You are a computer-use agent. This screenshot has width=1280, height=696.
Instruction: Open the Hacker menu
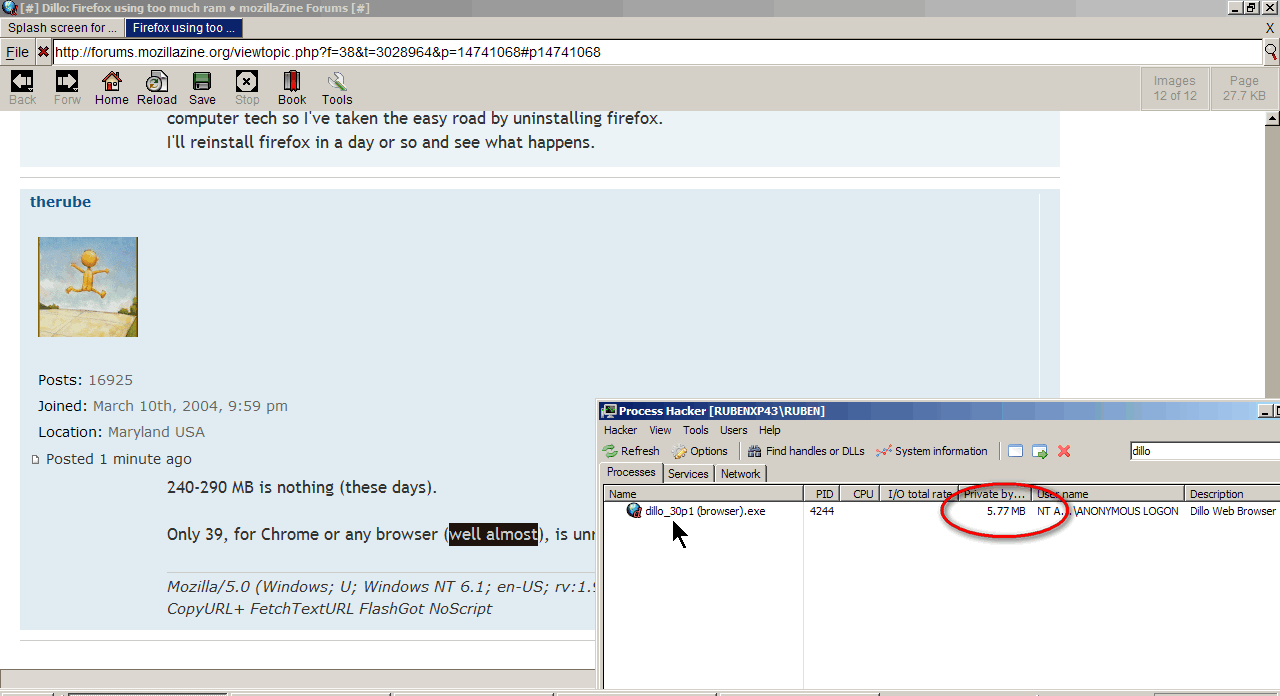(x=620, y=430)
